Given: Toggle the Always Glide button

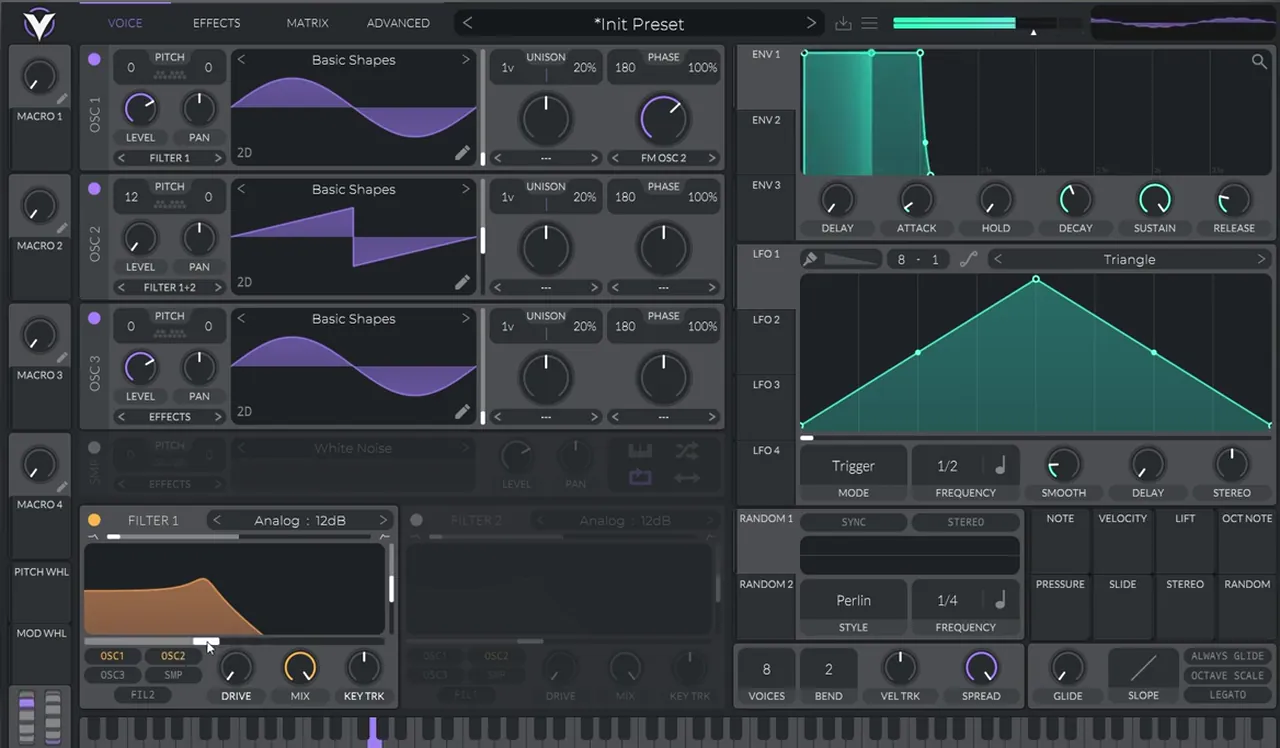Looking at the screenshot, I should [x=1227, y=656].
